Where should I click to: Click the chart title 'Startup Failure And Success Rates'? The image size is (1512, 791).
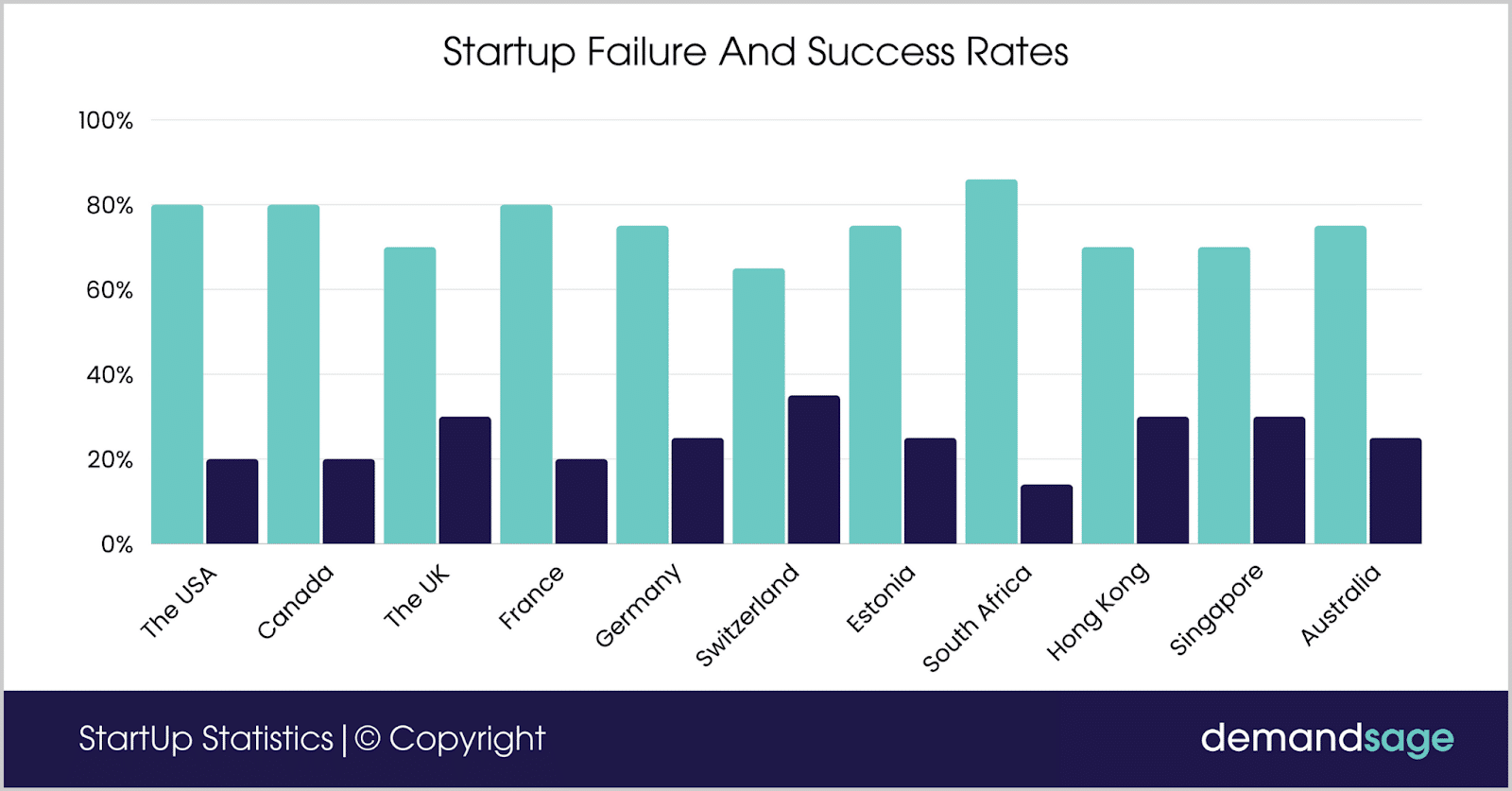point(755,52)
